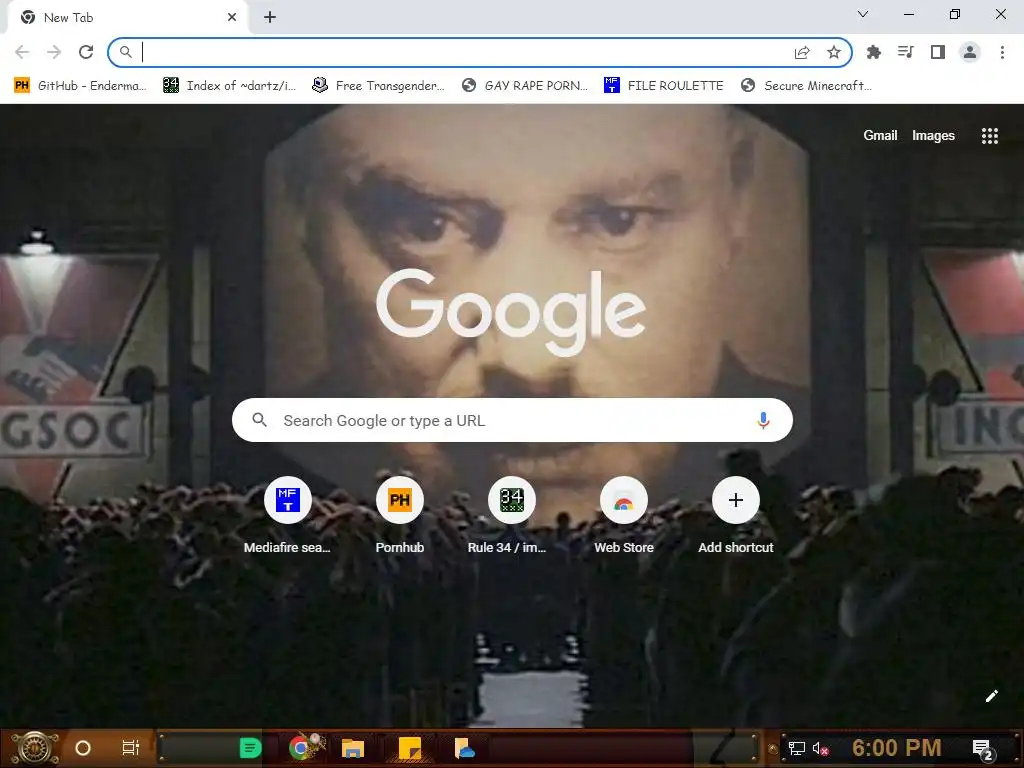1024x768 pixels.
Task: Click the back navigation arrow
Action: [x=22, y=52]
